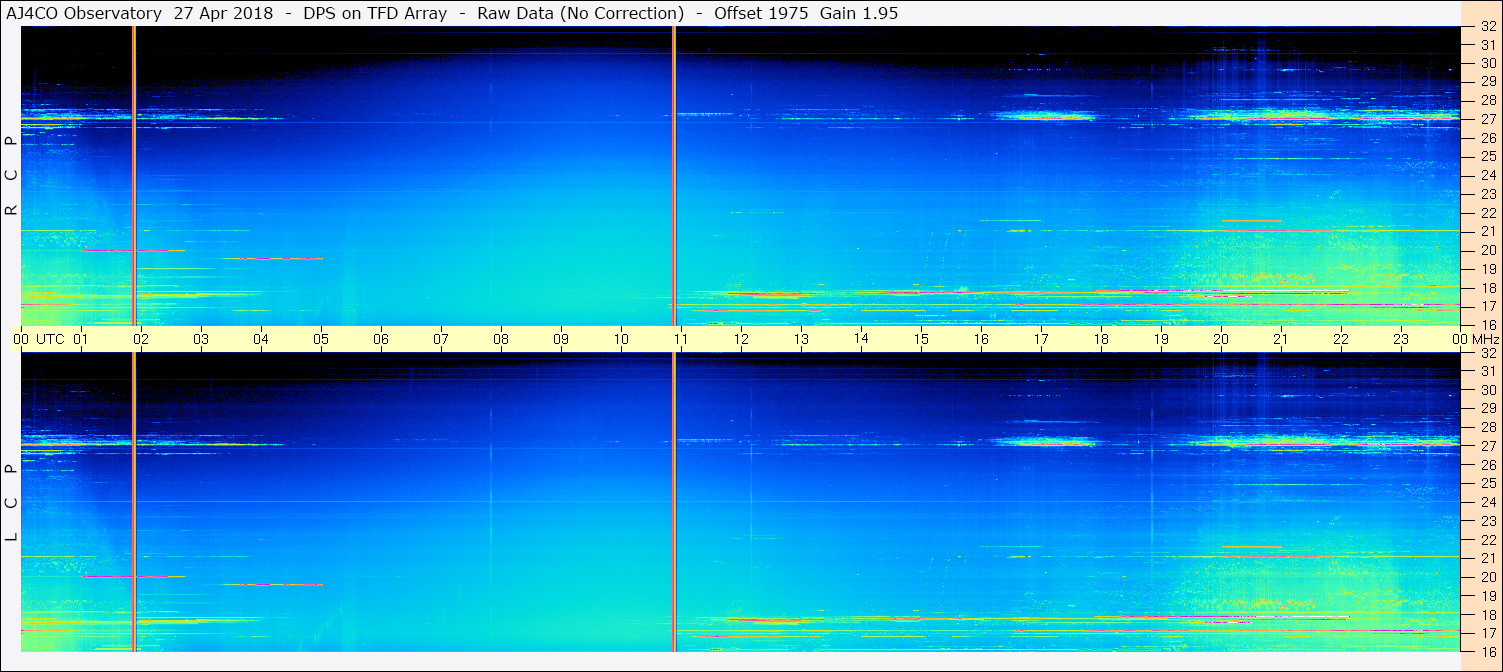1503x672 pixels.
Task: Click the 18 hour tick label
Action: (x=1101, y=339)
